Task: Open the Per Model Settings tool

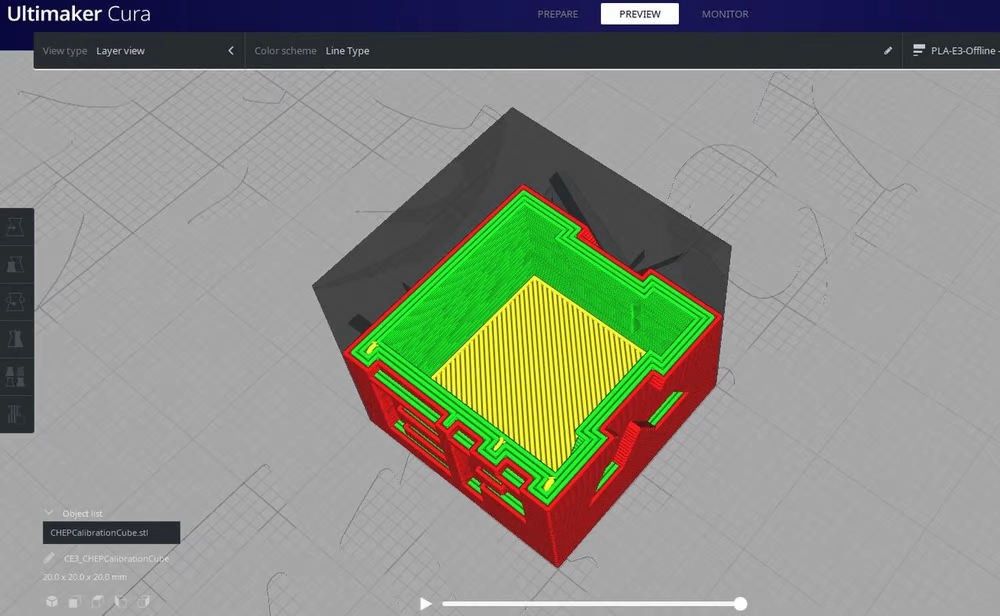Action: (15, 376)
